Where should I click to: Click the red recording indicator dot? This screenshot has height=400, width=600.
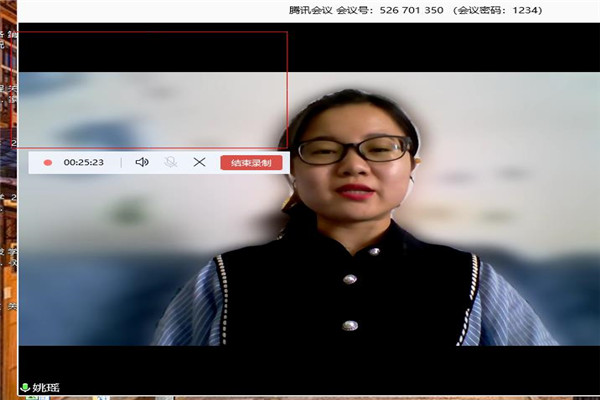pos(47,162)
